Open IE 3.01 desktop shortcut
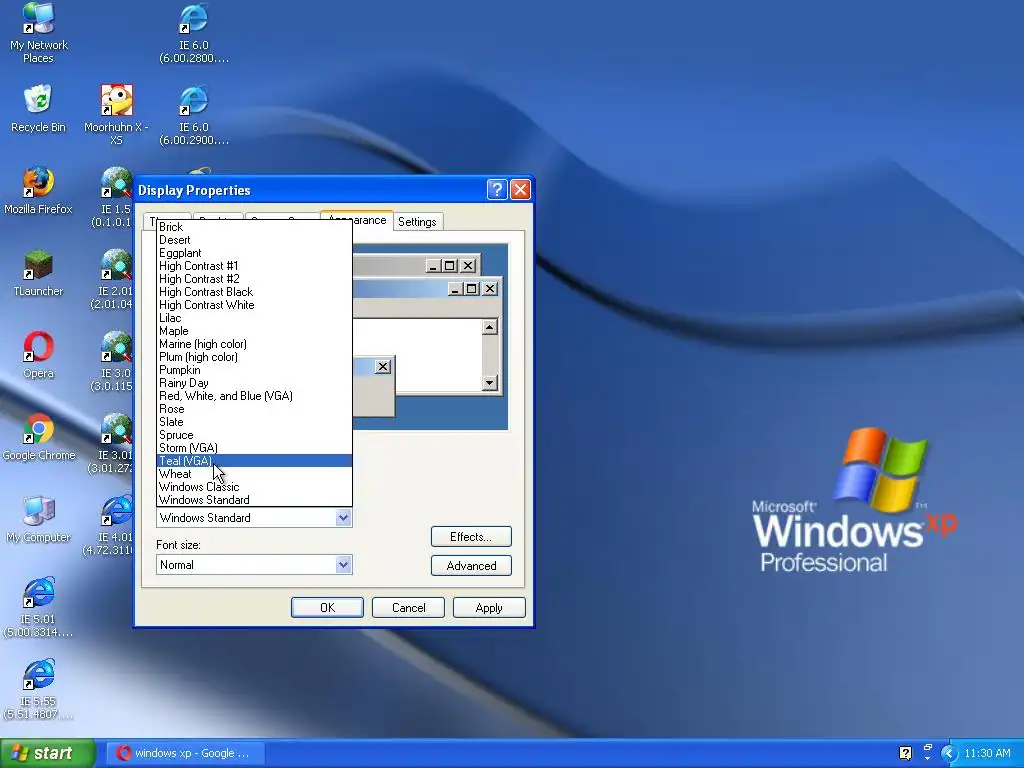The image size is (1024, 768). [111, 443]
